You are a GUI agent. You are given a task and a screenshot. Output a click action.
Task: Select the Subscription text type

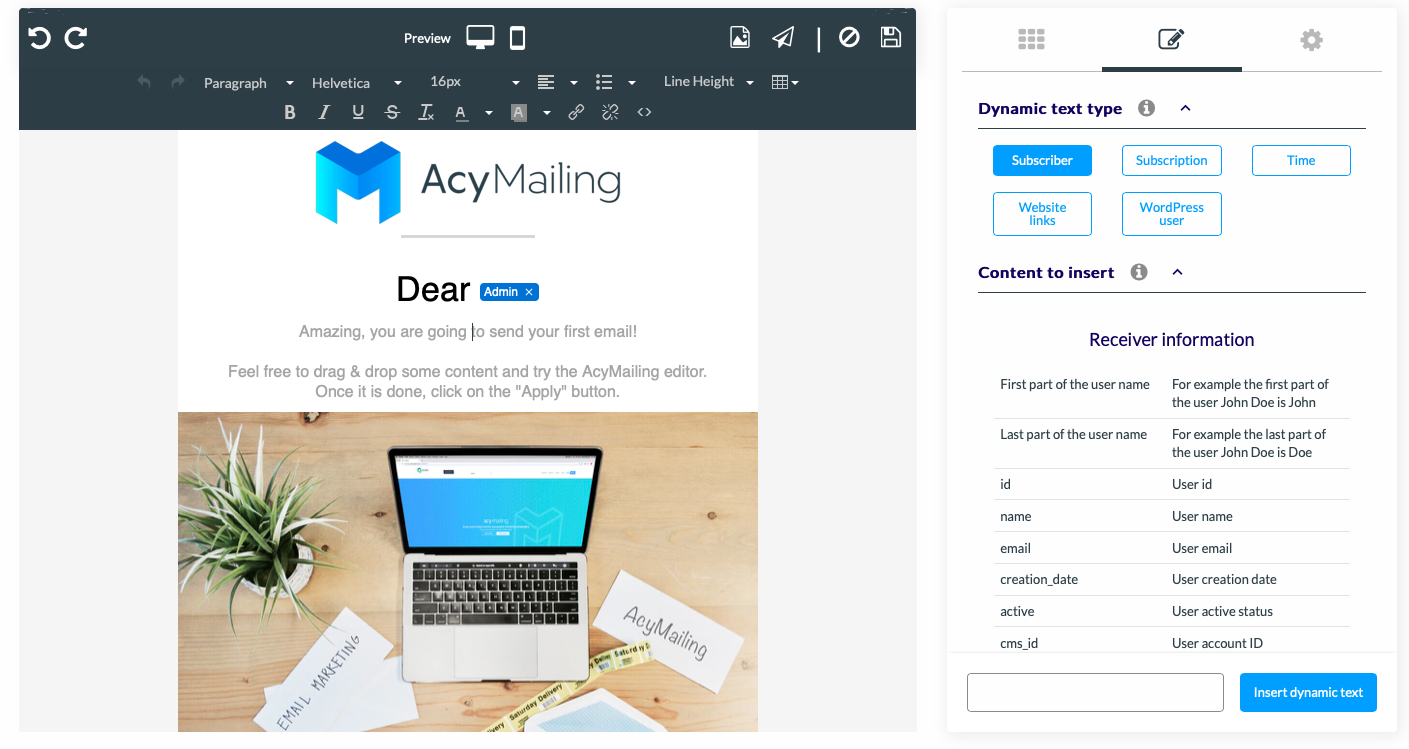click(x=1171, y=160)
